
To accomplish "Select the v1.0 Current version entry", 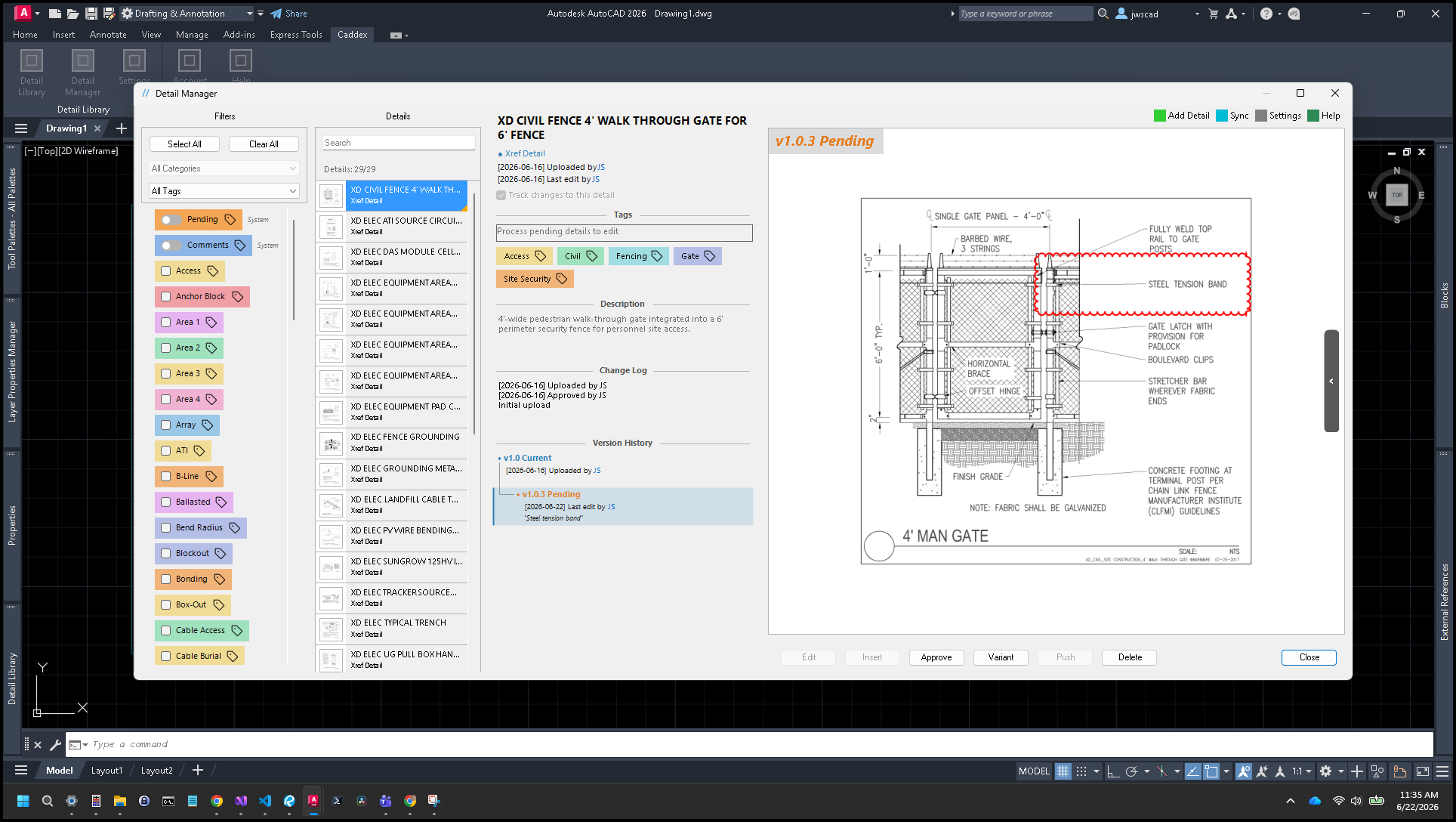I will [527, 459].
